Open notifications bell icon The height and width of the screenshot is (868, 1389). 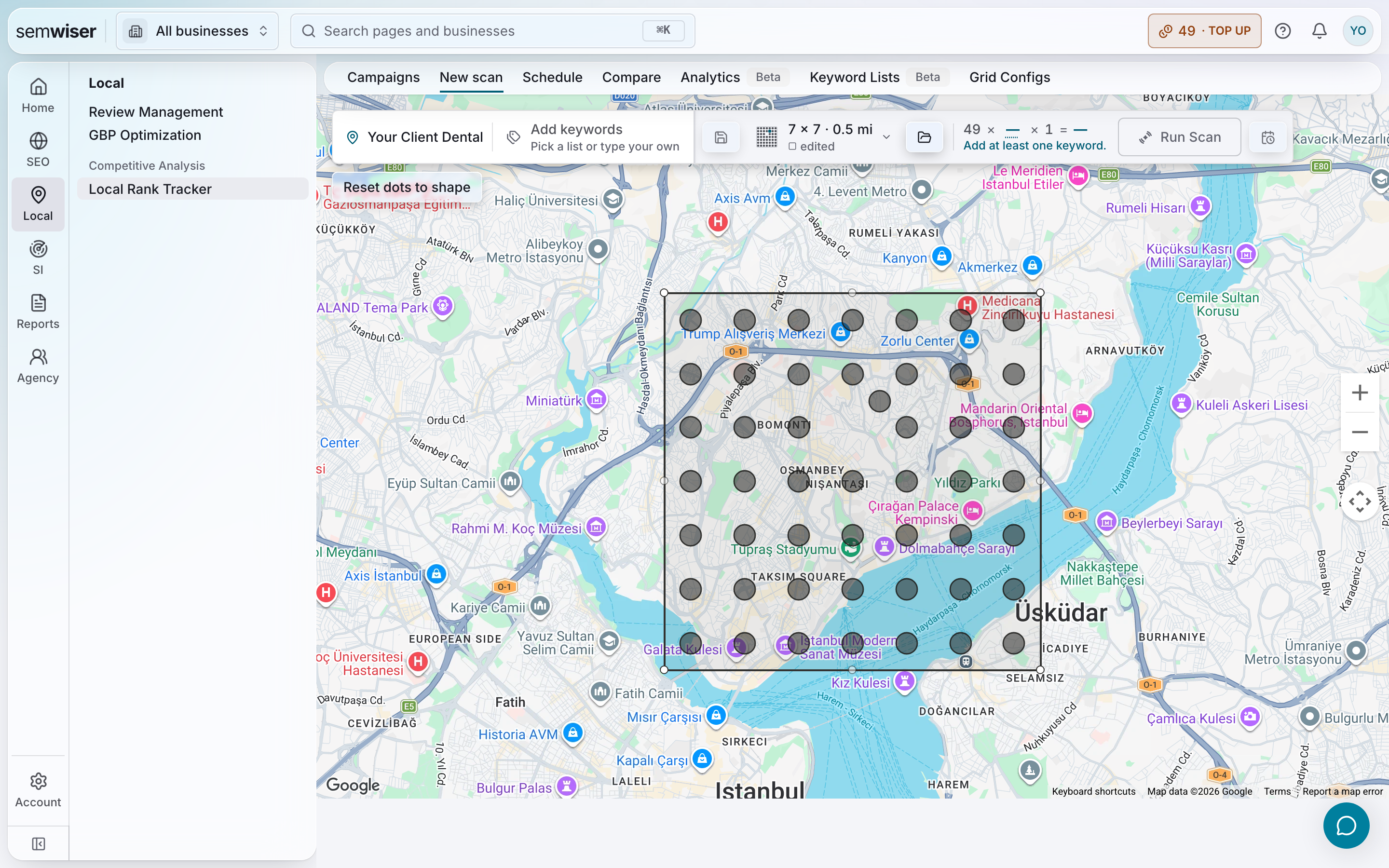(x=1319, y=31)
